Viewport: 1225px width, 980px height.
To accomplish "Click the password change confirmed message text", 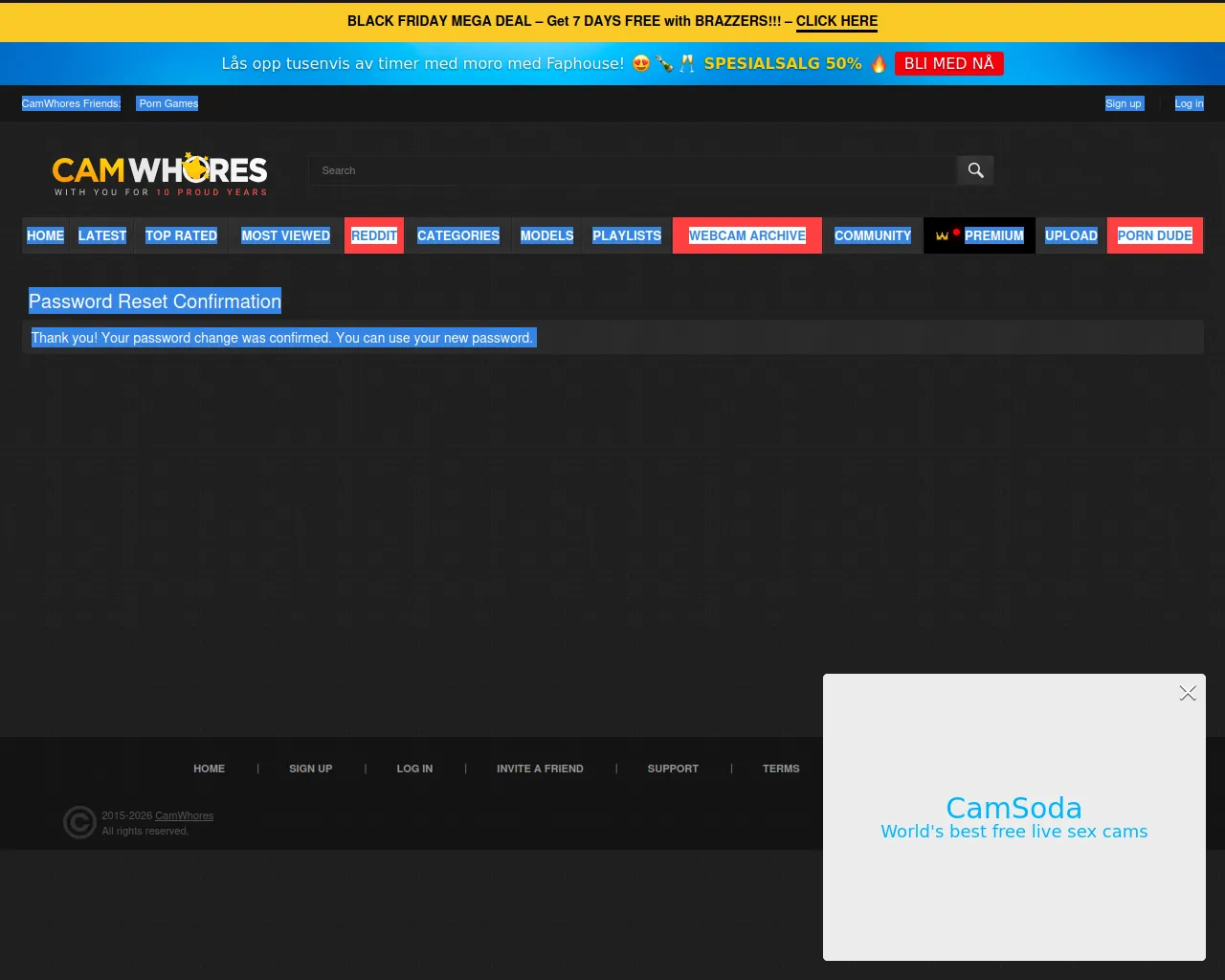I will pos(282,338).
